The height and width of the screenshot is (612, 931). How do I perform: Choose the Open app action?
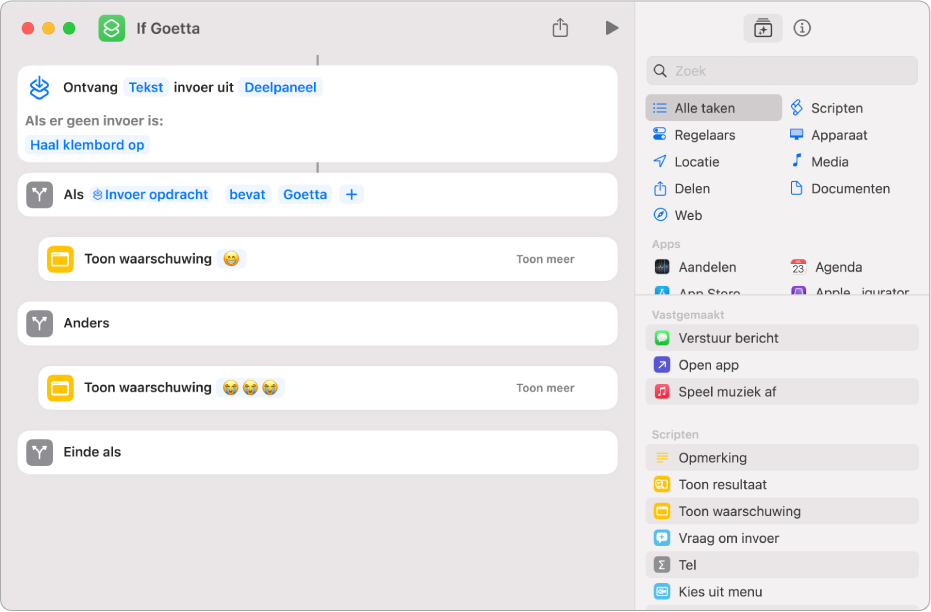coord(782,365)
